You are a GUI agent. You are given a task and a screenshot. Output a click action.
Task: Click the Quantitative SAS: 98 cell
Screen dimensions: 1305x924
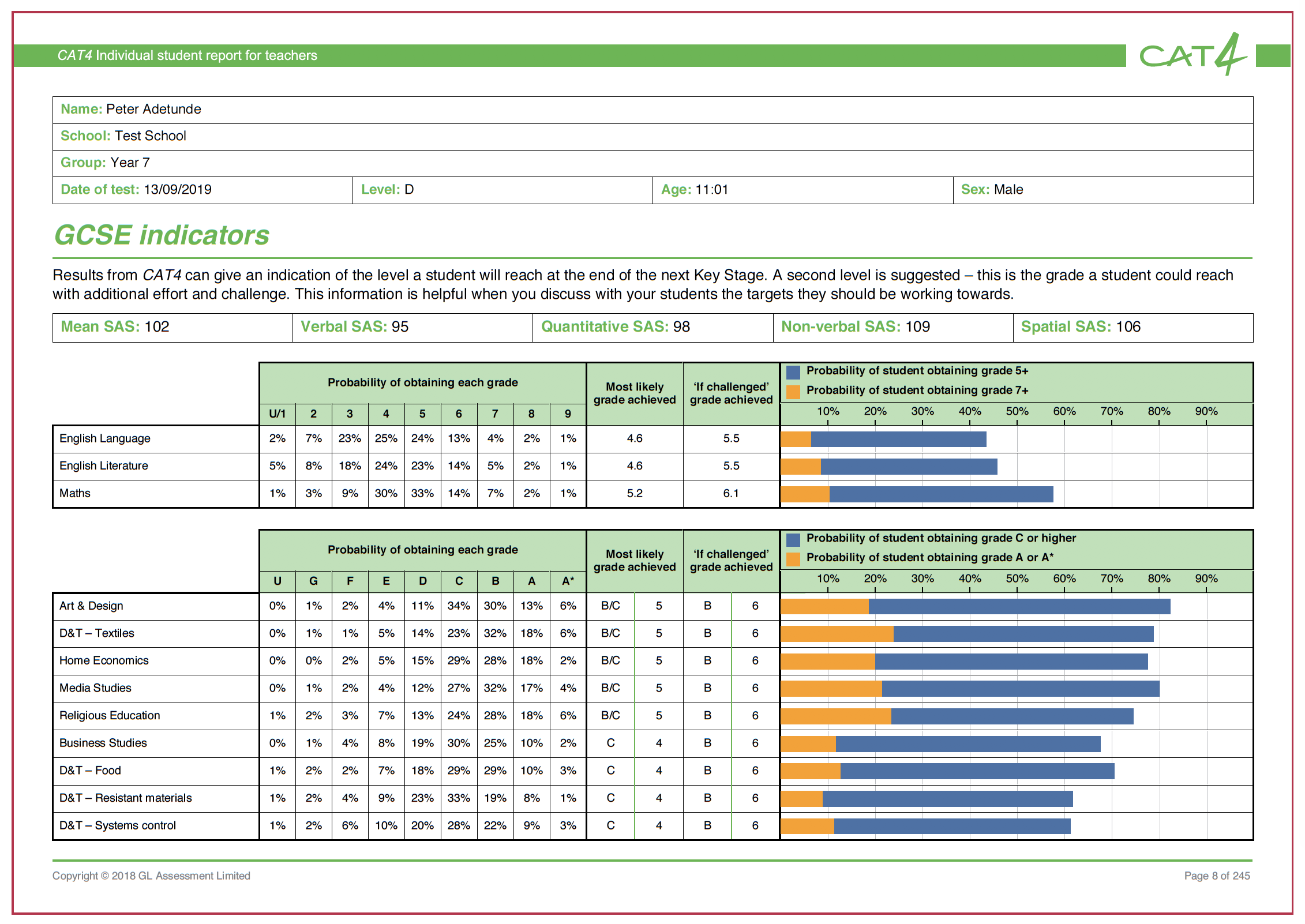point(653,327)
